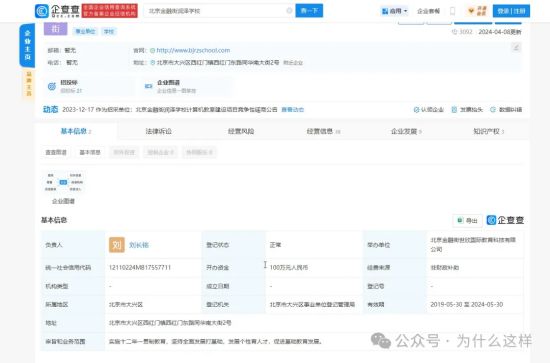Select credit code 12110224MB17557711
550x363 pixels.
point(140,268)
